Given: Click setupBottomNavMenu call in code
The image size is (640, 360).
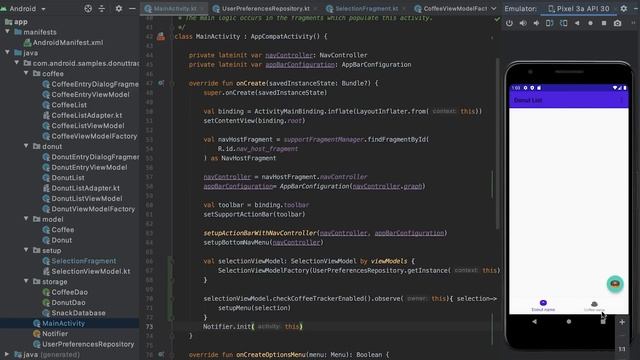Looking at the screenshot, I should coord(263,242).
